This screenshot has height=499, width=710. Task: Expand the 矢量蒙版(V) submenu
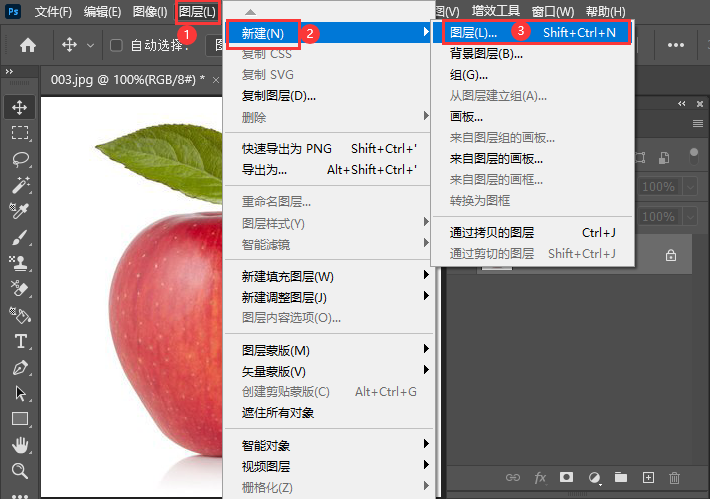point(426,370)
